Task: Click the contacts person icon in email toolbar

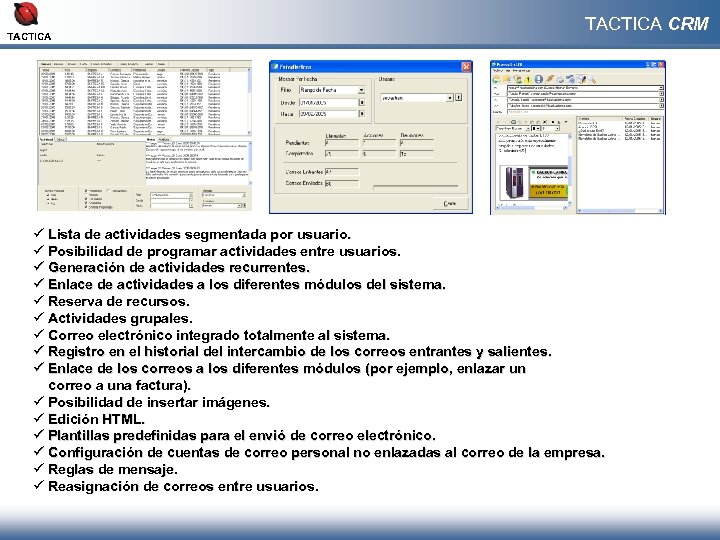Action: pyautogui.click(x=518, y=80)
